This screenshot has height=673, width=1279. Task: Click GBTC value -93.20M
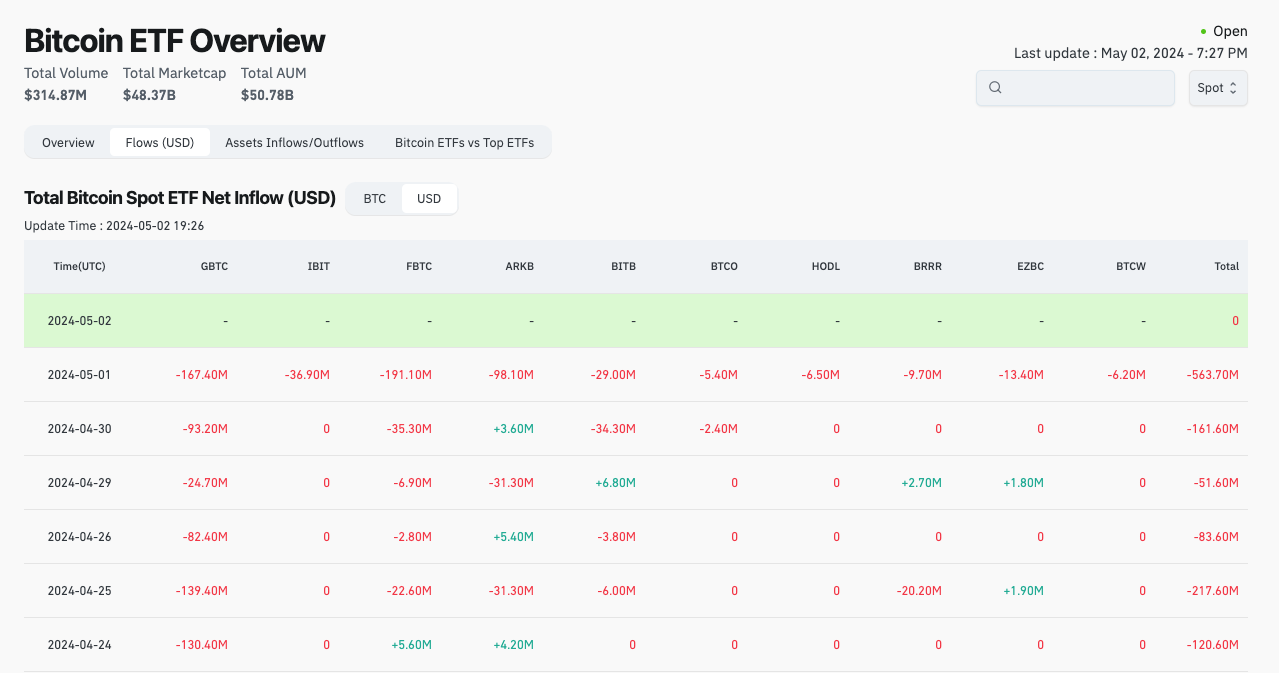pyautogui.click(x=205, y=429)
